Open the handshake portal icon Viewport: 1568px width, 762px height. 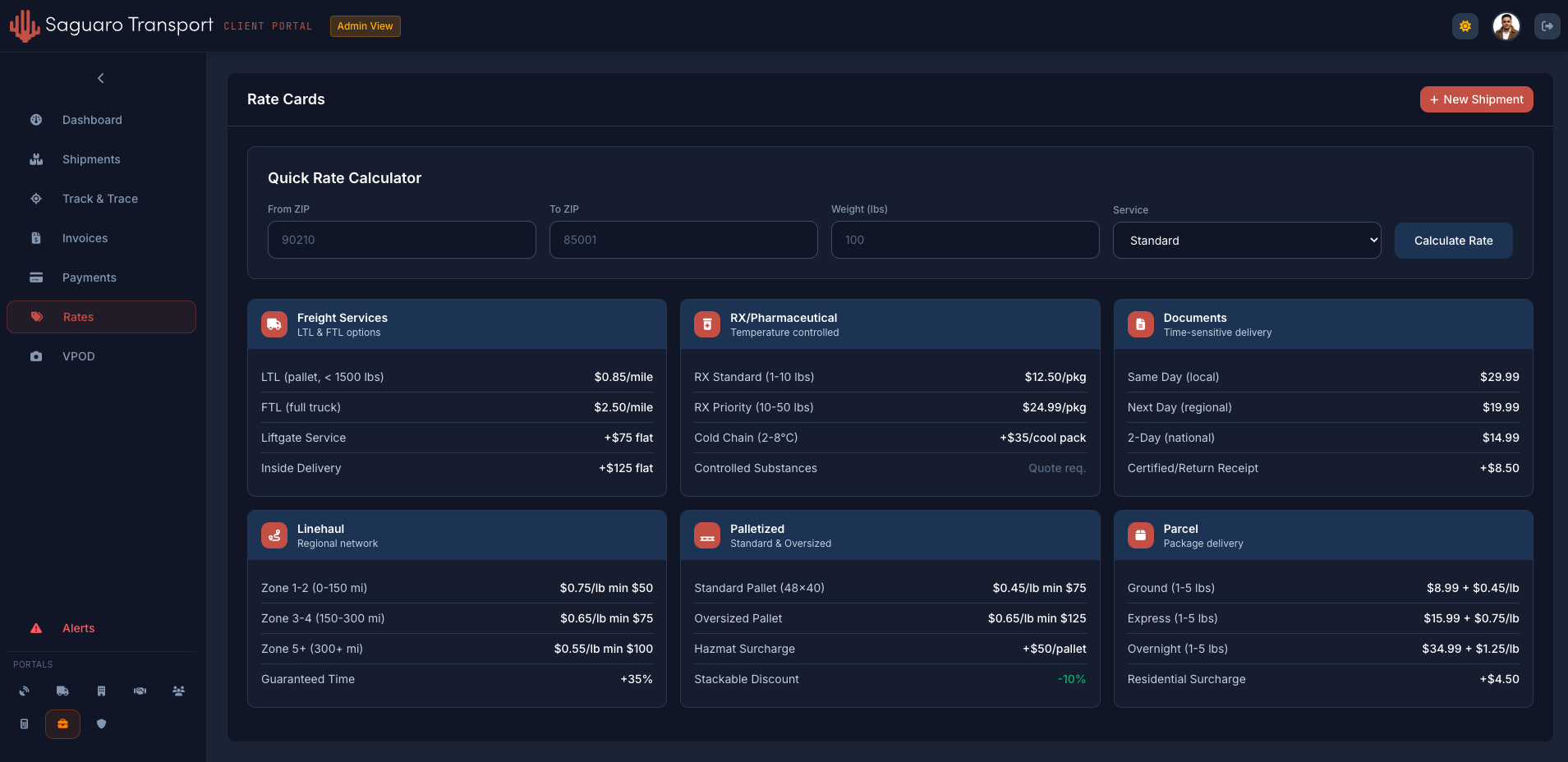pos(140,691)
